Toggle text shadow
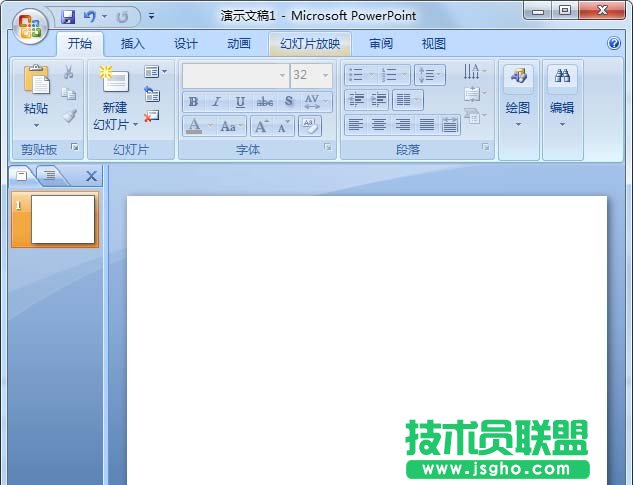The image size is (633, 485). (x=288, y=102)
